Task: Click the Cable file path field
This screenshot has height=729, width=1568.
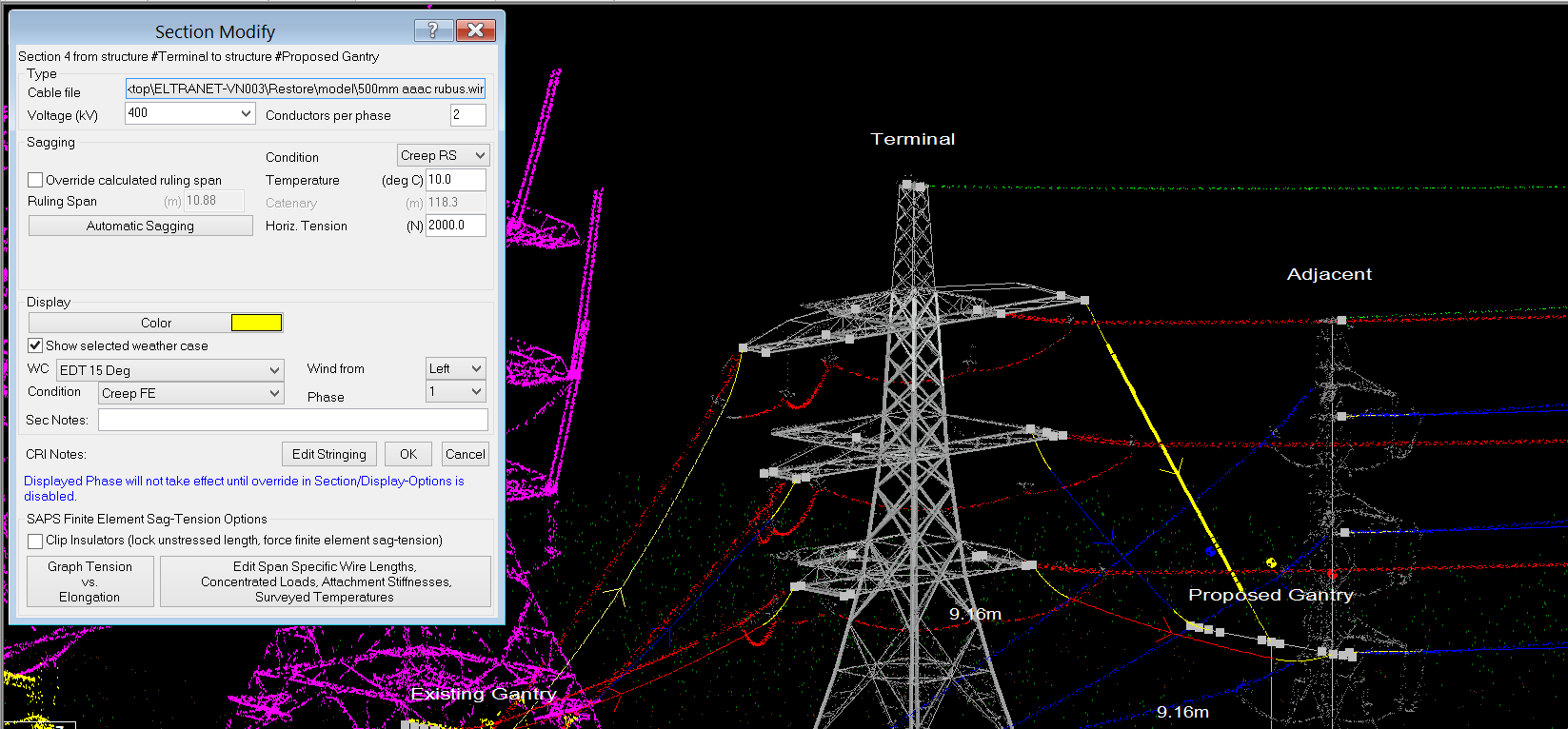Action: tap(306, 89)
